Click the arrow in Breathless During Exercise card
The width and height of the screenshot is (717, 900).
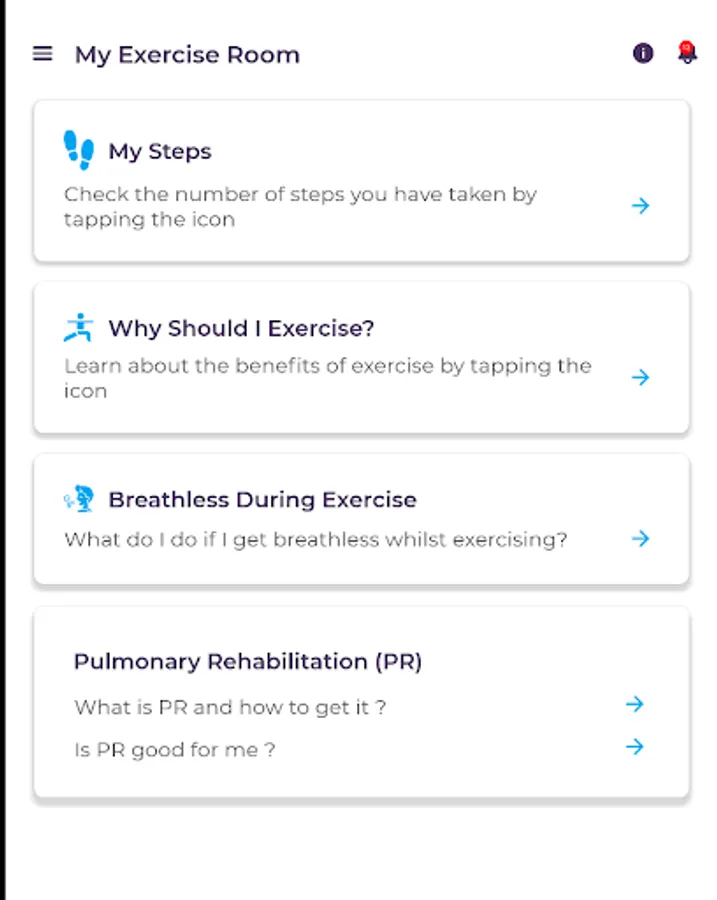pos(640,539)
